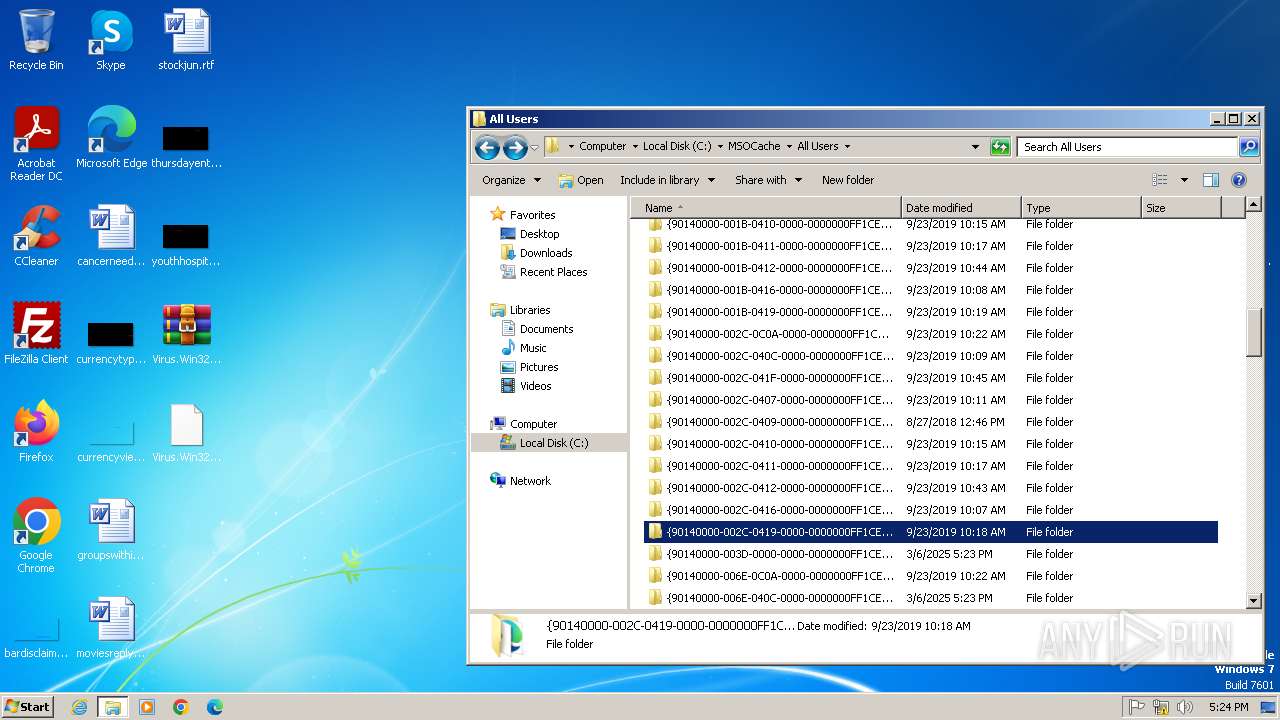This screenshot has height=720, width=1280.
Task: Click the Edge taskbar icon
Action: 215,707
